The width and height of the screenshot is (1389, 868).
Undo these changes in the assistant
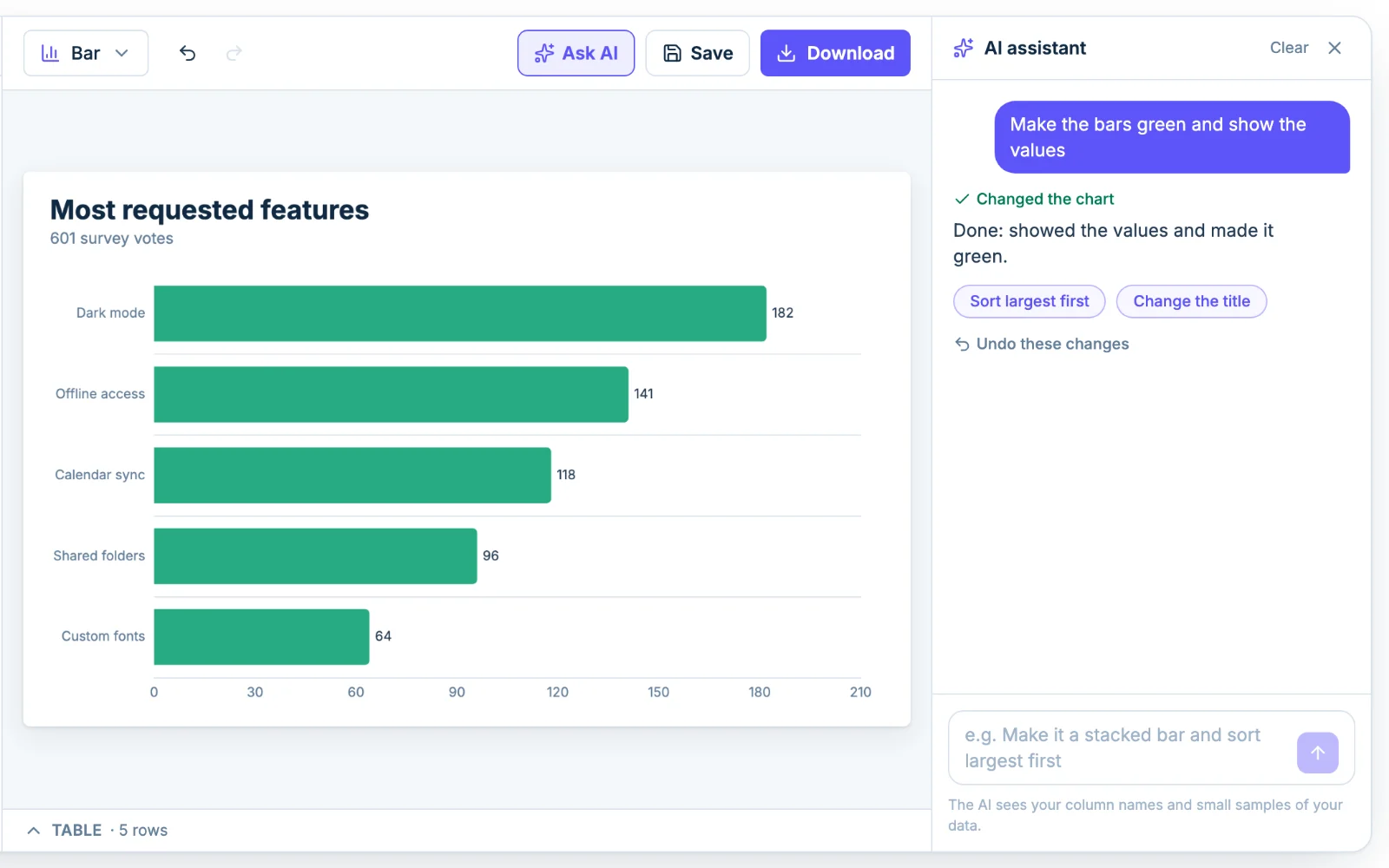[1042, 344]
